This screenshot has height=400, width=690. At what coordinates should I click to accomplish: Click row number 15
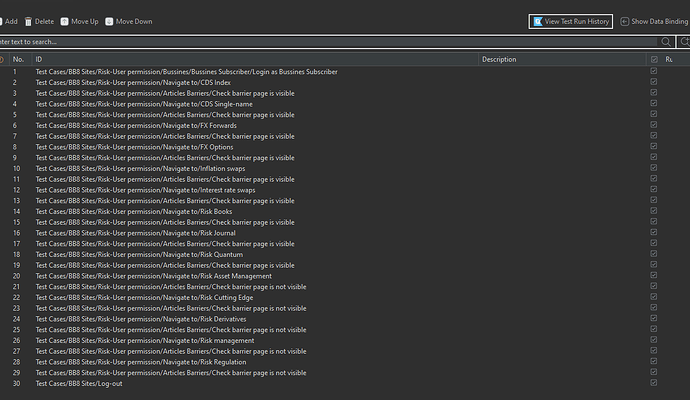tap(16, 222)
